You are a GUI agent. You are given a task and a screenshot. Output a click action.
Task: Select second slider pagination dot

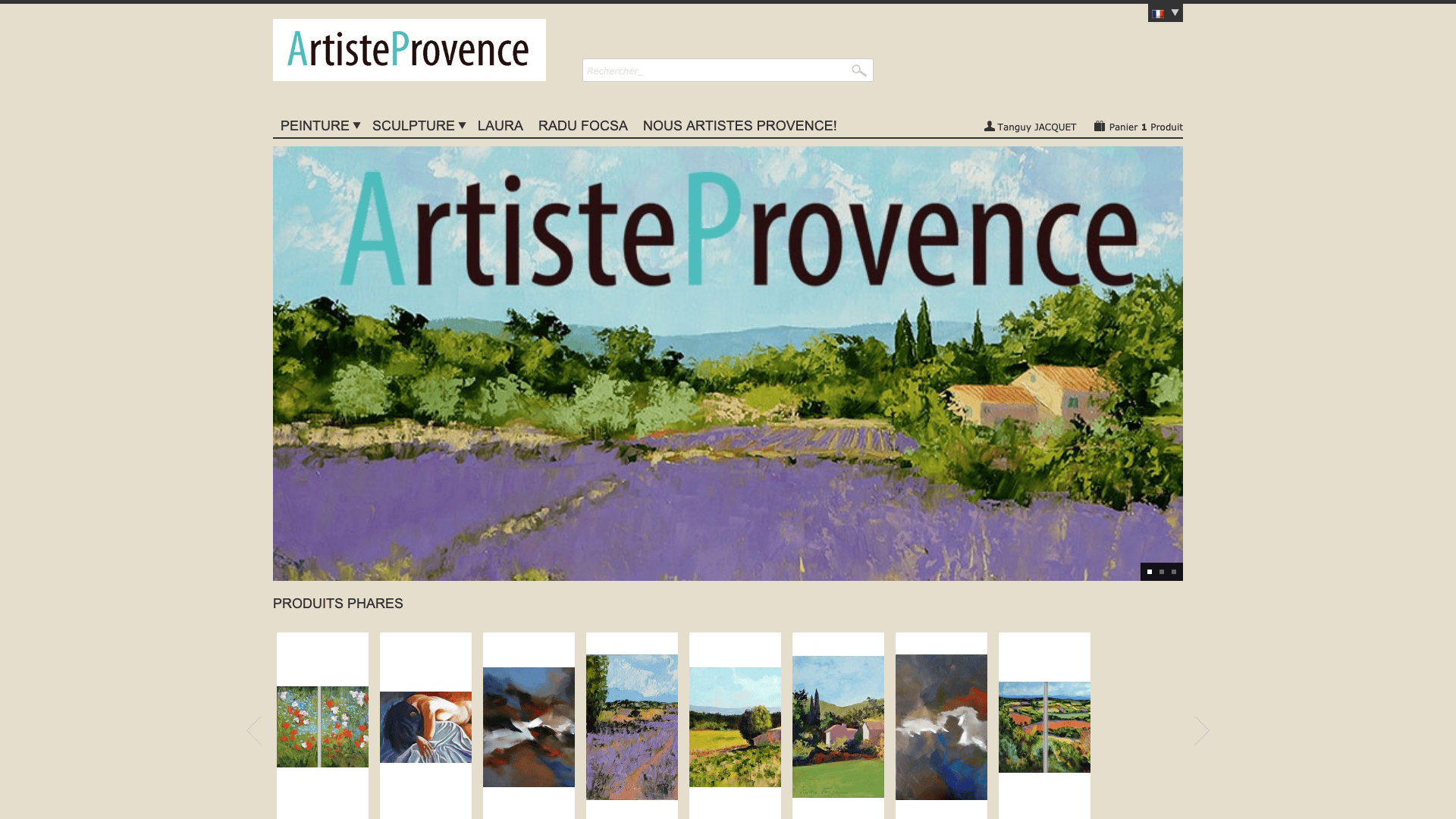click(x=1162, y=572)
